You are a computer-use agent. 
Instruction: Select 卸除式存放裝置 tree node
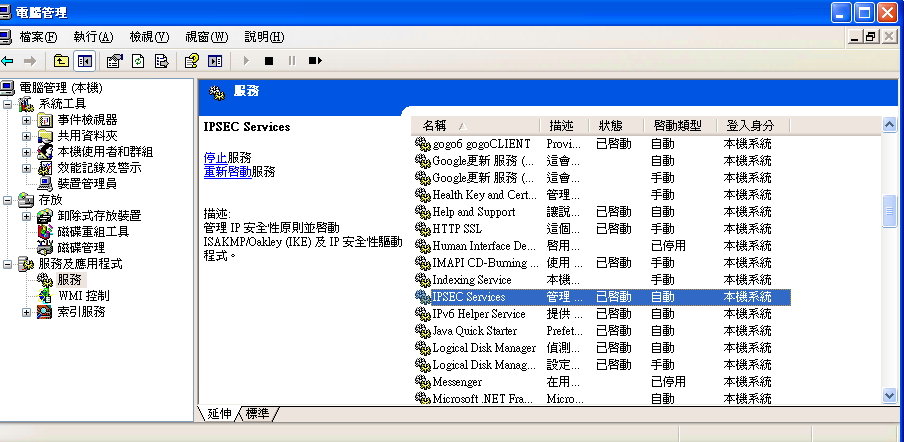coord(99,216)
